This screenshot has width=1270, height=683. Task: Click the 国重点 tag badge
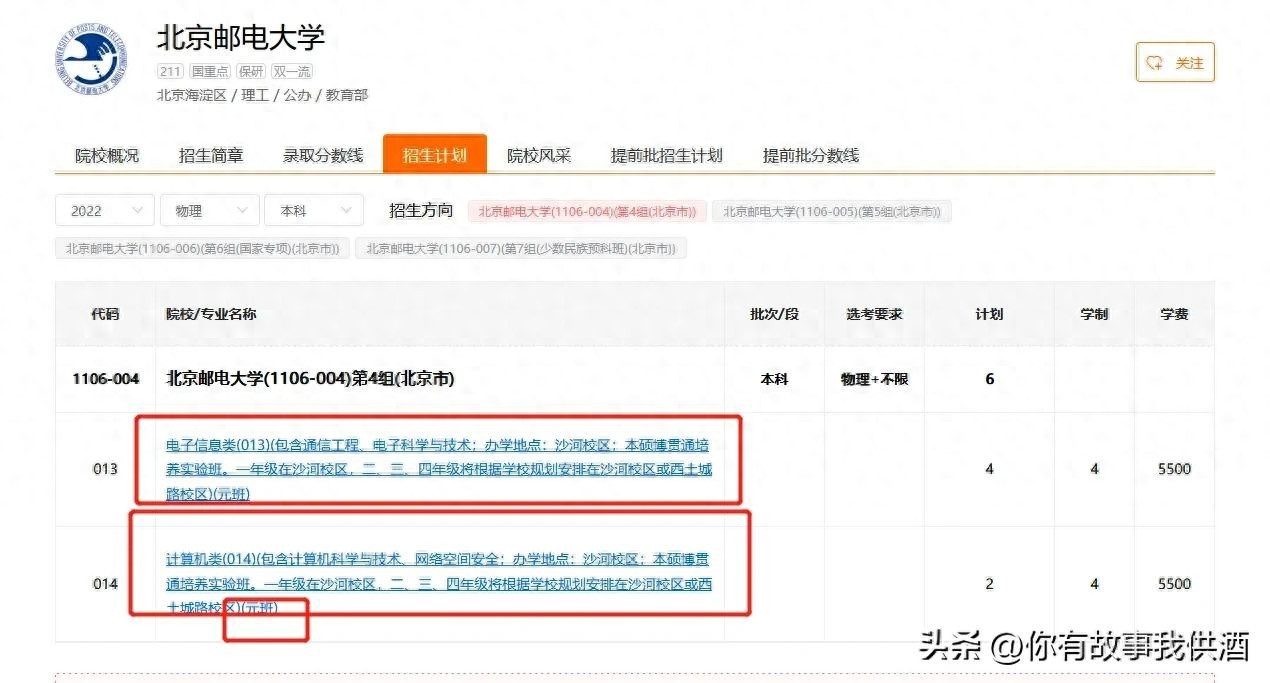click(x=210, y=71)
